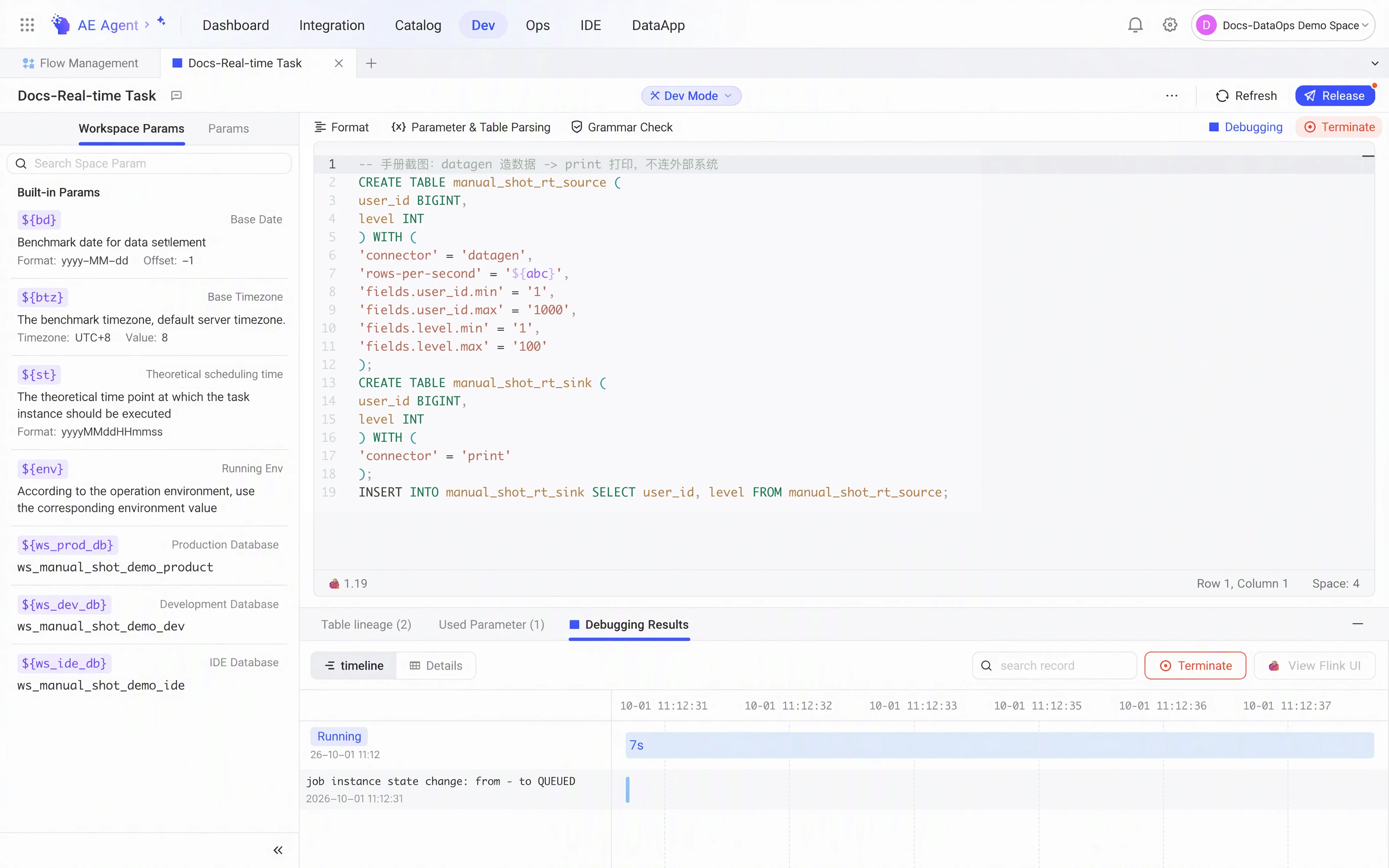The image size is (1389, 868).
Task: Open the Integration menu
Action: point(332,25)
